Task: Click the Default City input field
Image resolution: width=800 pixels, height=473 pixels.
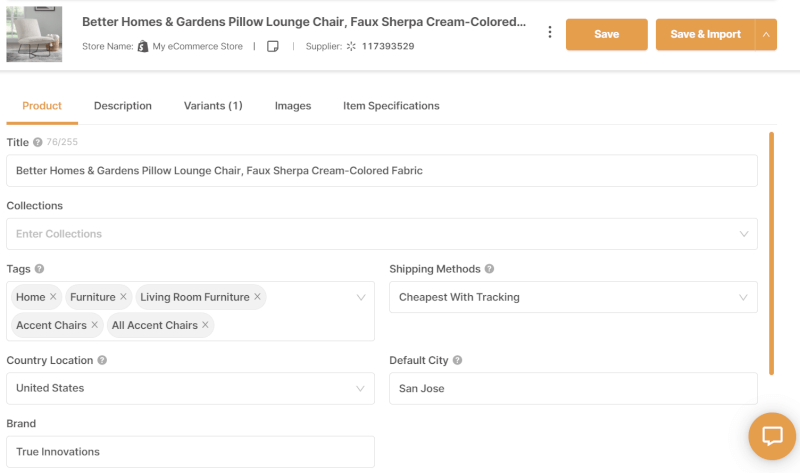Action: [573, 388]
